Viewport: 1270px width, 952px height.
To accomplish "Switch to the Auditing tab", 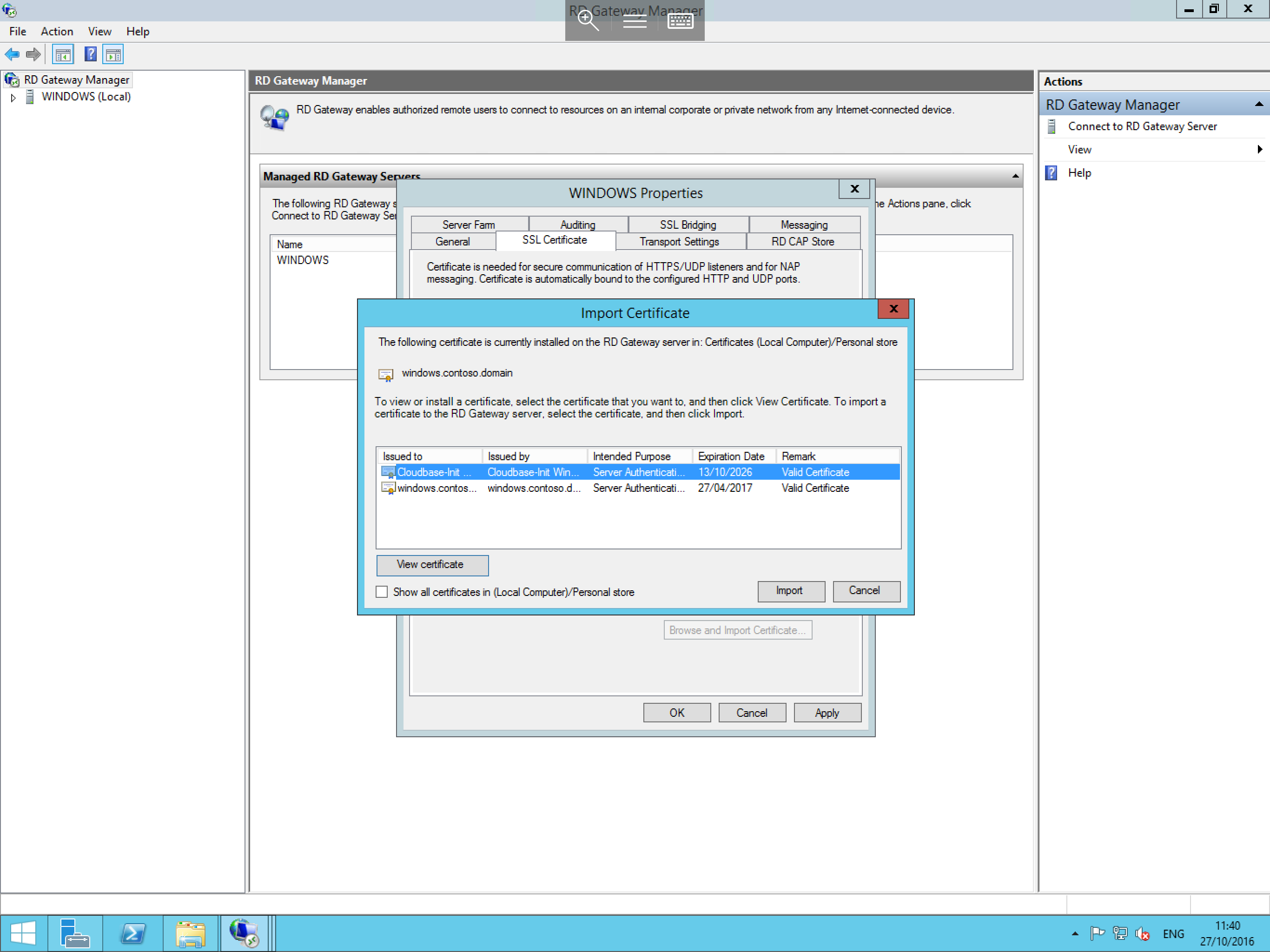I will coord(577,225).
